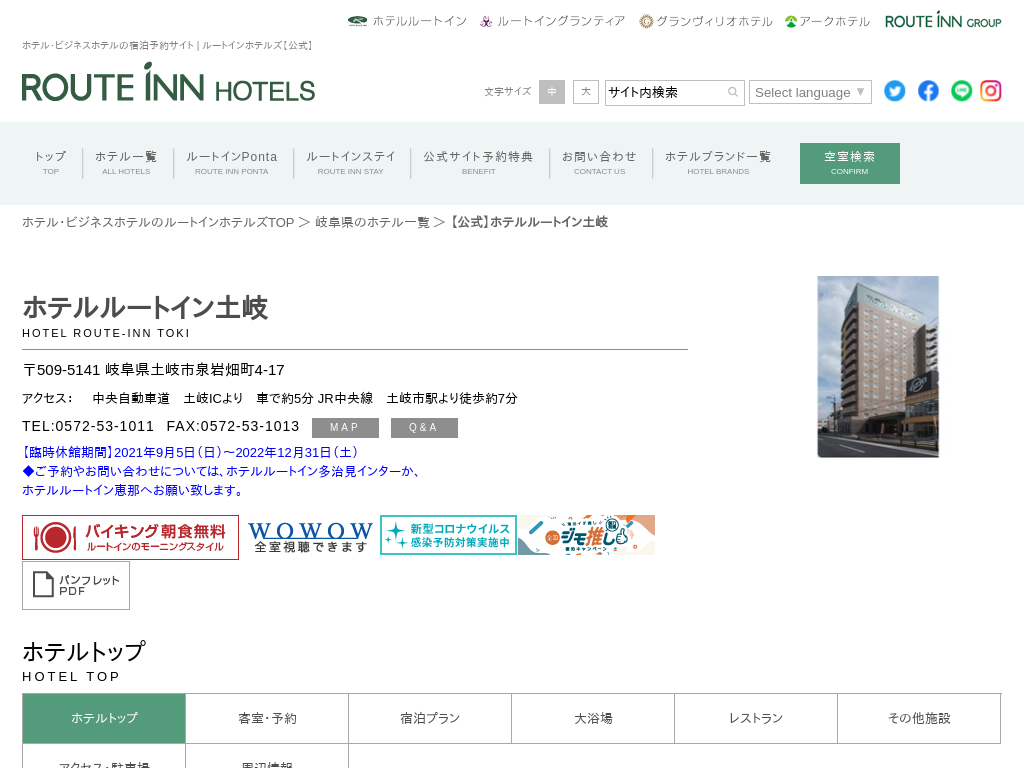Go to トップ in navigation
The height and width of the screenshot is (768, 1024).
tap(51, 163)
